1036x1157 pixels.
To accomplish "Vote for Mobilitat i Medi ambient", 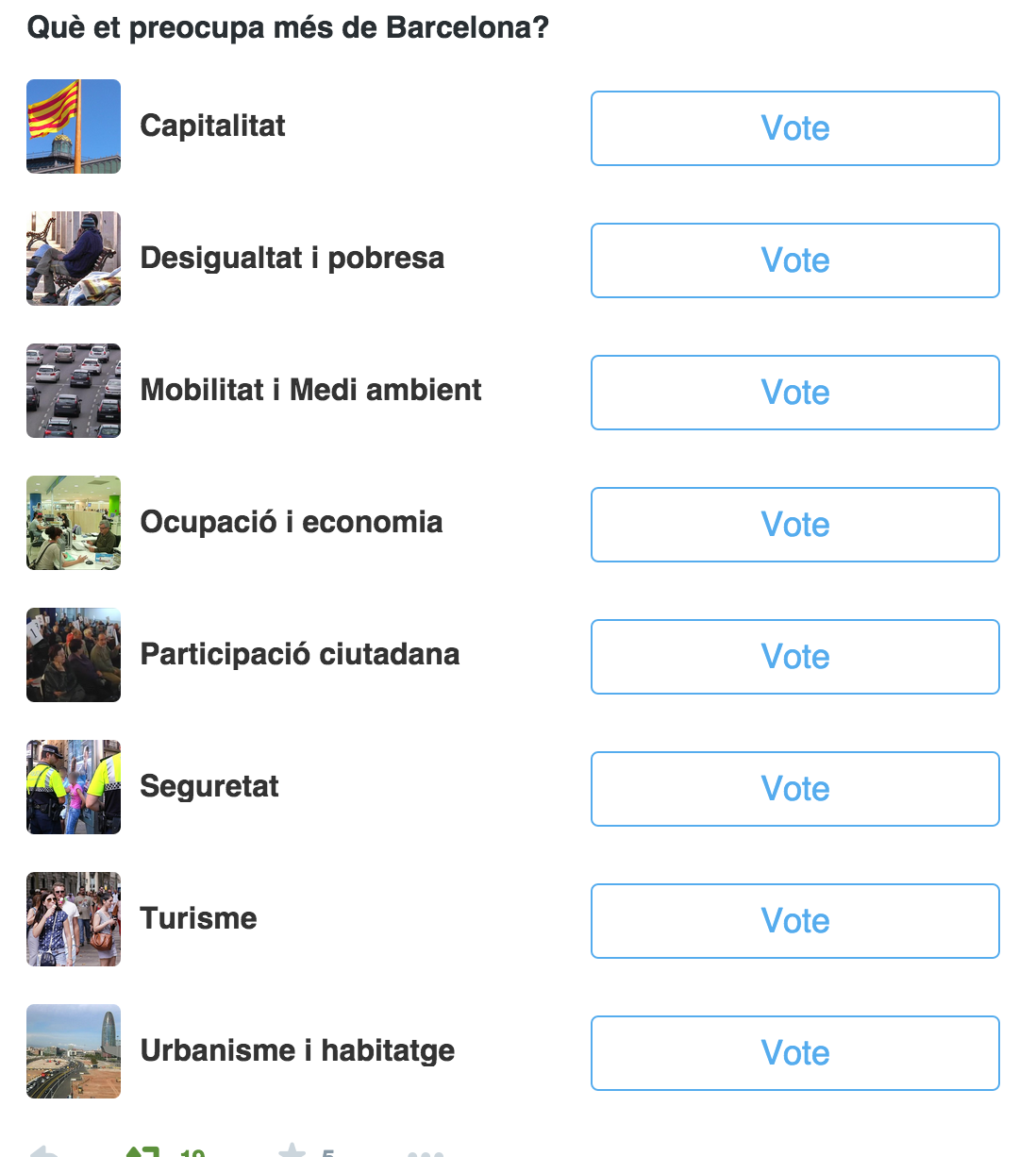I will pos(794,393).
